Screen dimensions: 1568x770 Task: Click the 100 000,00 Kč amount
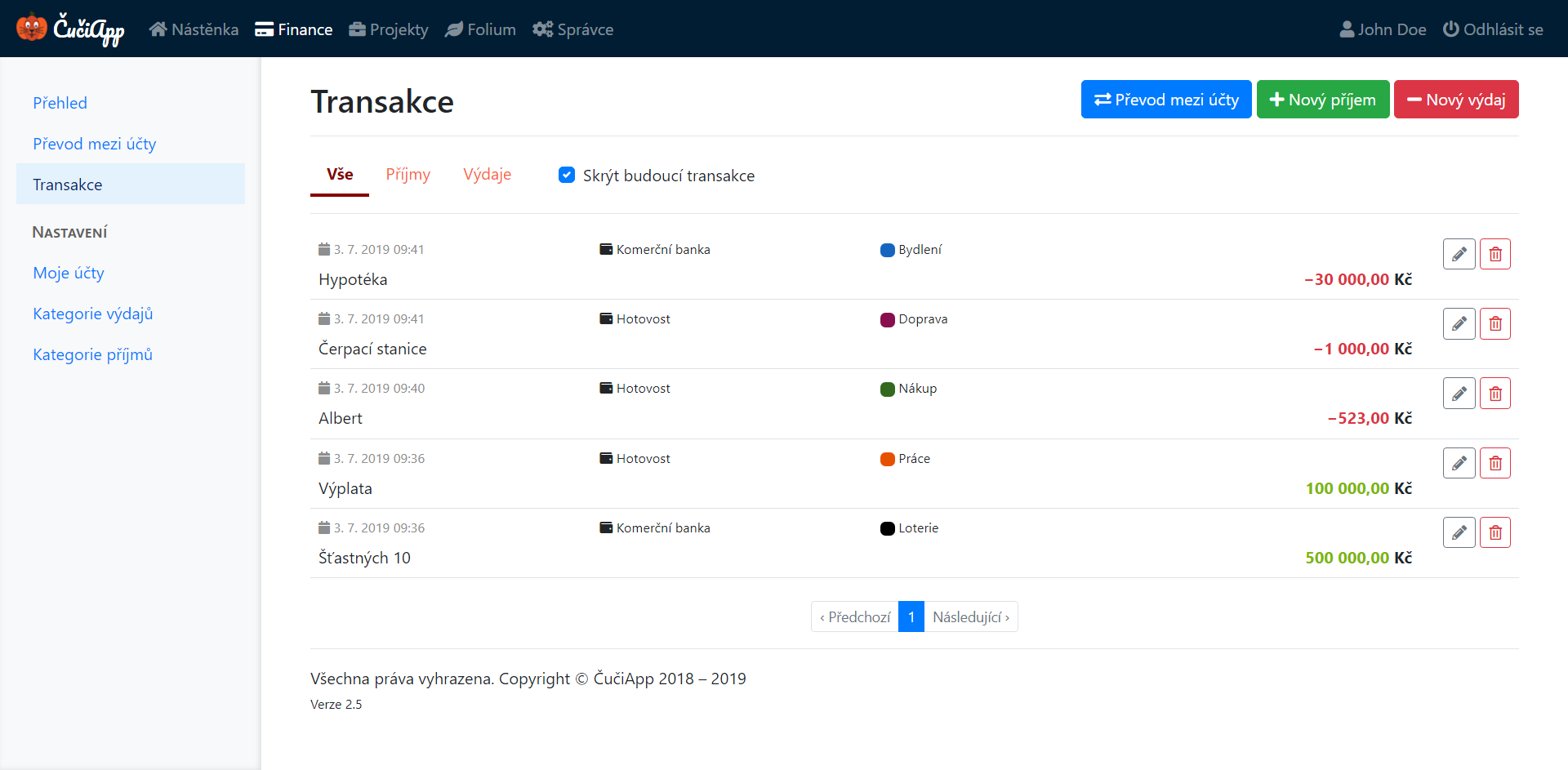tap(1359, 488)
